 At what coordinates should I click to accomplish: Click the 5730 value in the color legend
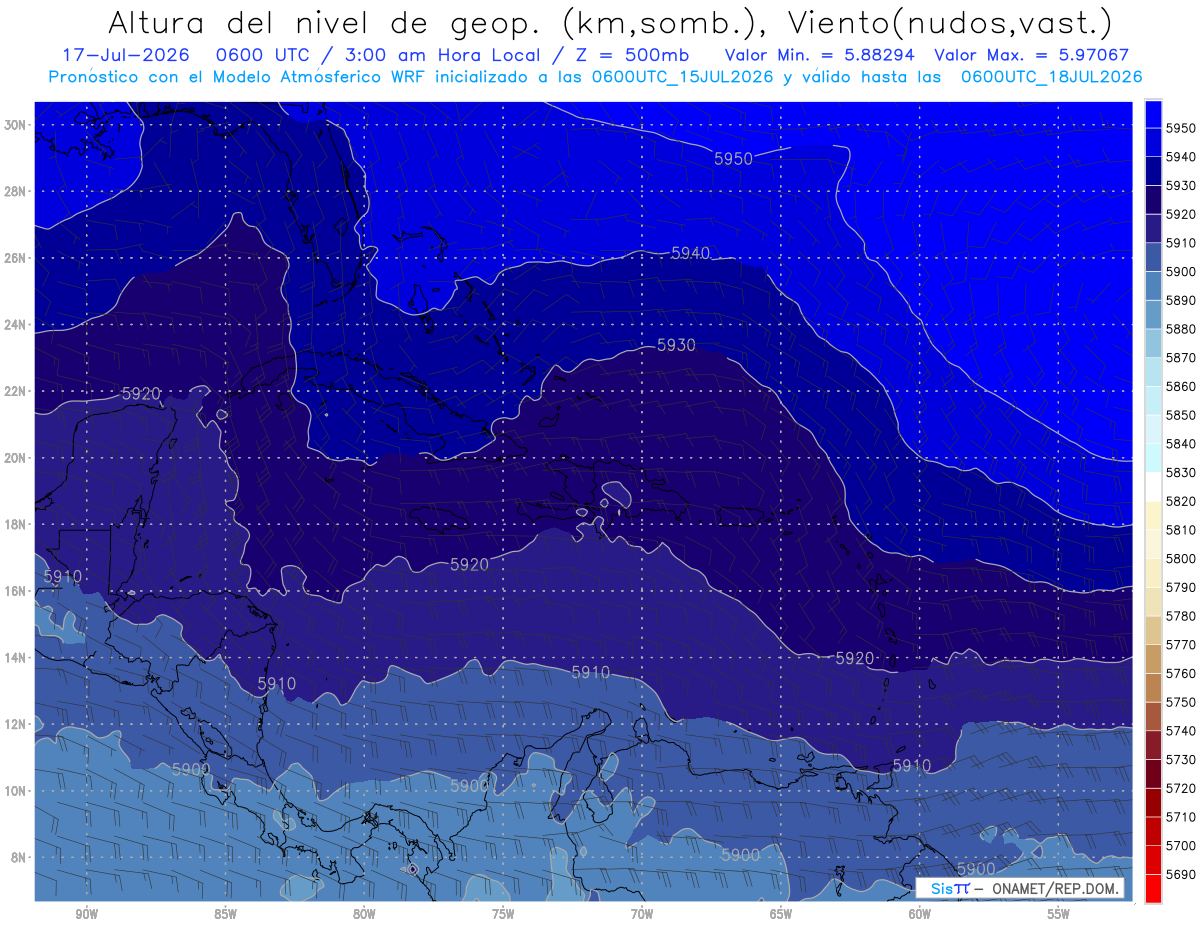1180,760
